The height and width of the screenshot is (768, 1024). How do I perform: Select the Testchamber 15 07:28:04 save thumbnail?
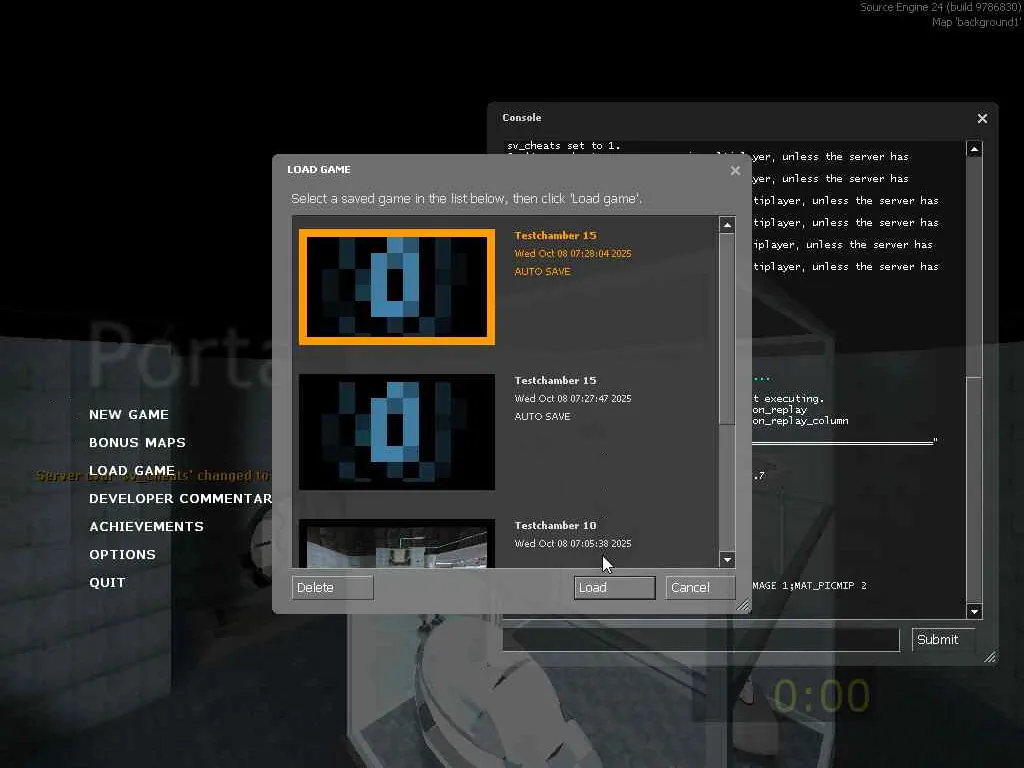397,287
